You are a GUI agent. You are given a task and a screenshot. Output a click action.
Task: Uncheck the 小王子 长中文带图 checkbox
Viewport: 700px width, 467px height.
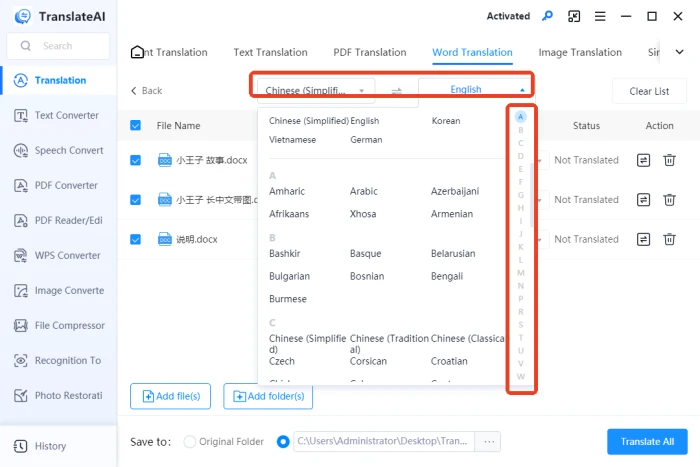click(135, 200)
